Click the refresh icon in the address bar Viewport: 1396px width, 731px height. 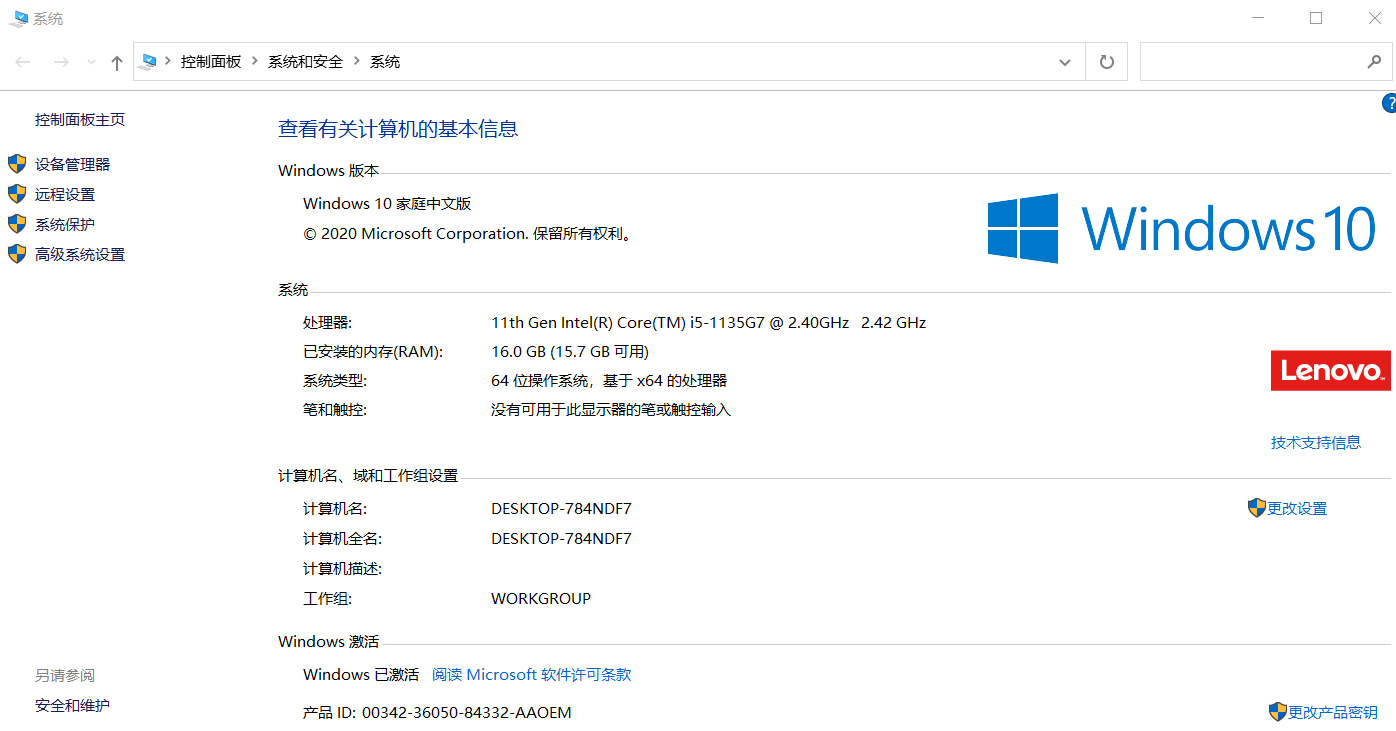(x=1106, y=61)
